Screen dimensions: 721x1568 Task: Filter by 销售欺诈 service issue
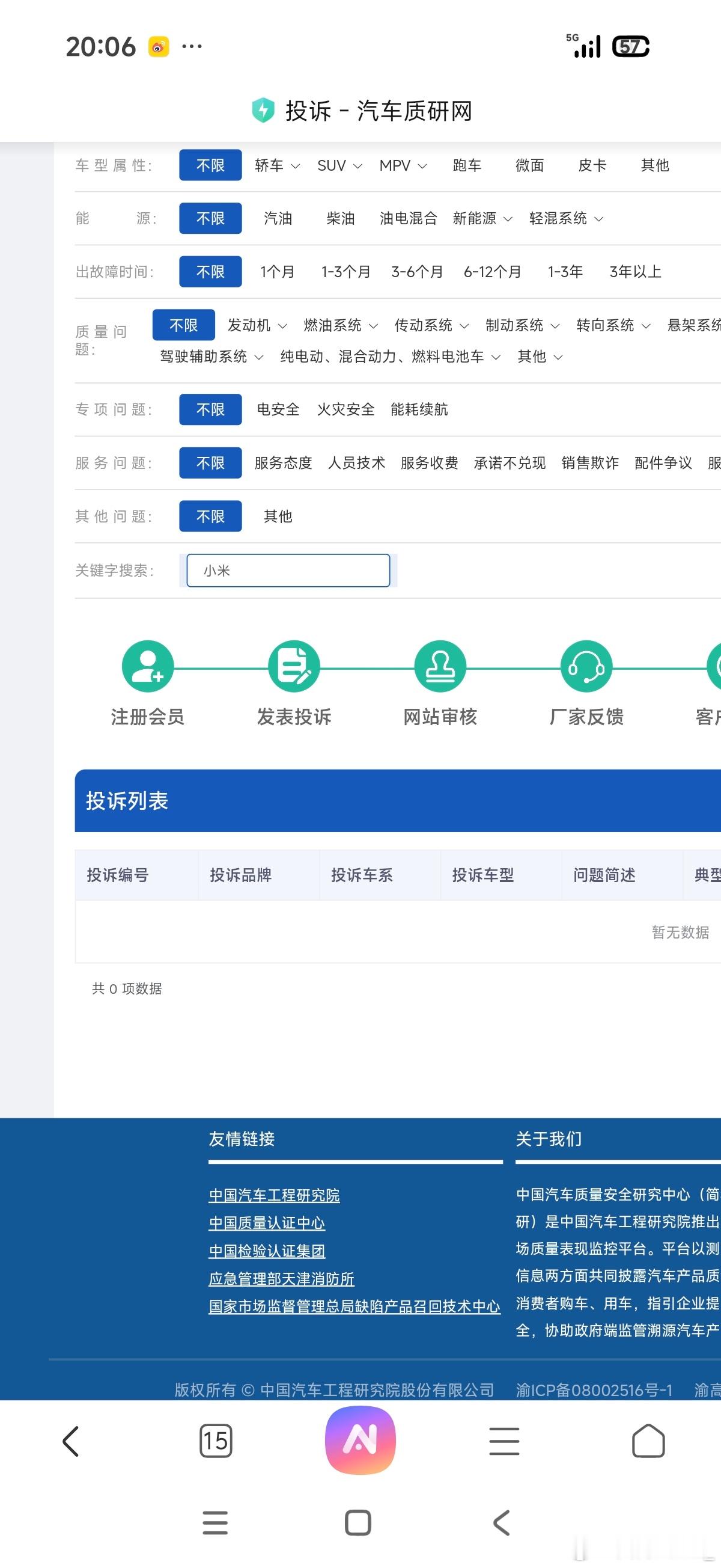click(589, 462)
